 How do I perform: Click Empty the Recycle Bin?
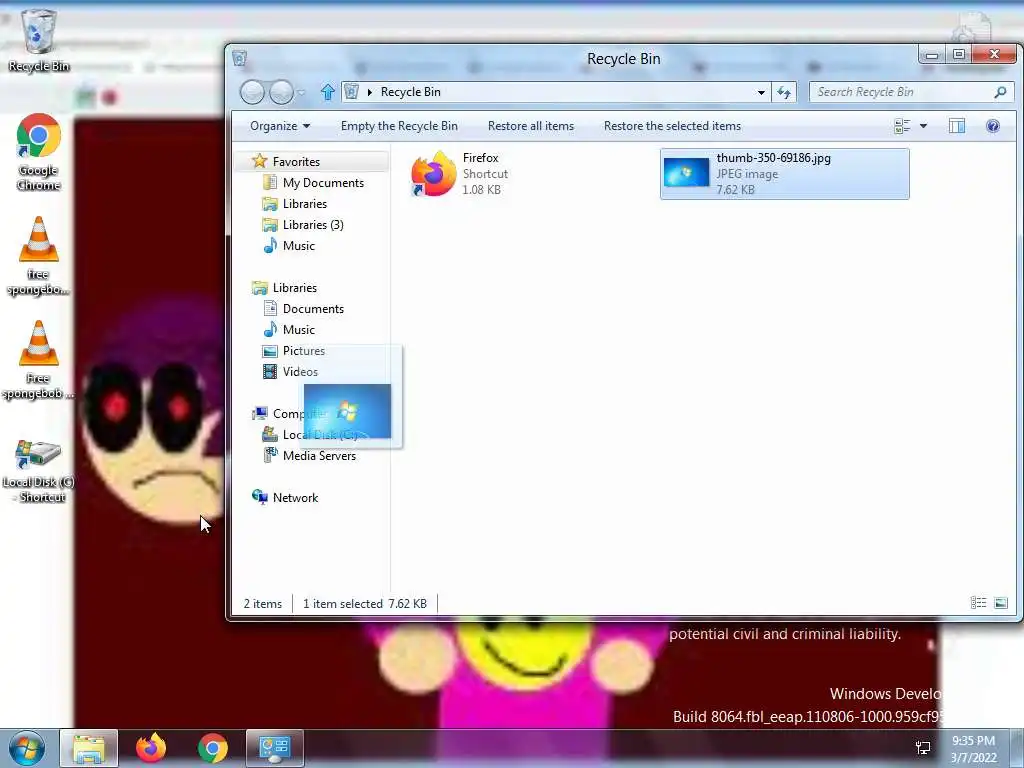(399, 126)
